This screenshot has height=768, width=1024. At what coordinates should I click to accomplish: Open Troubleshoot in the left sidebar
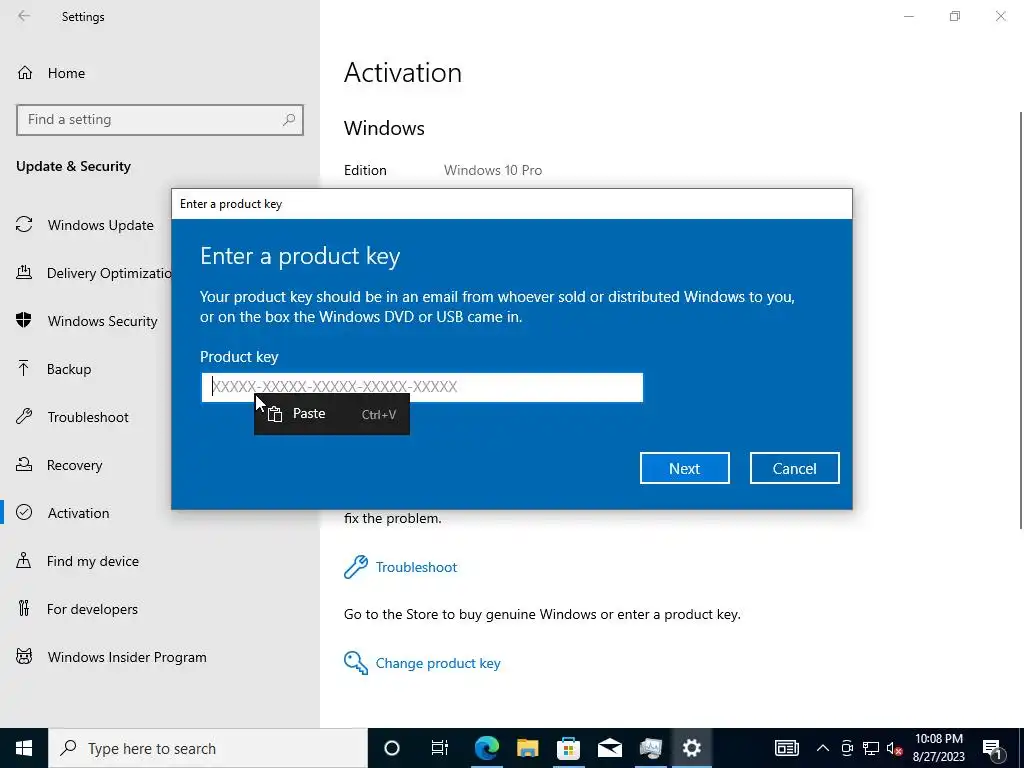tap(88, 417)
